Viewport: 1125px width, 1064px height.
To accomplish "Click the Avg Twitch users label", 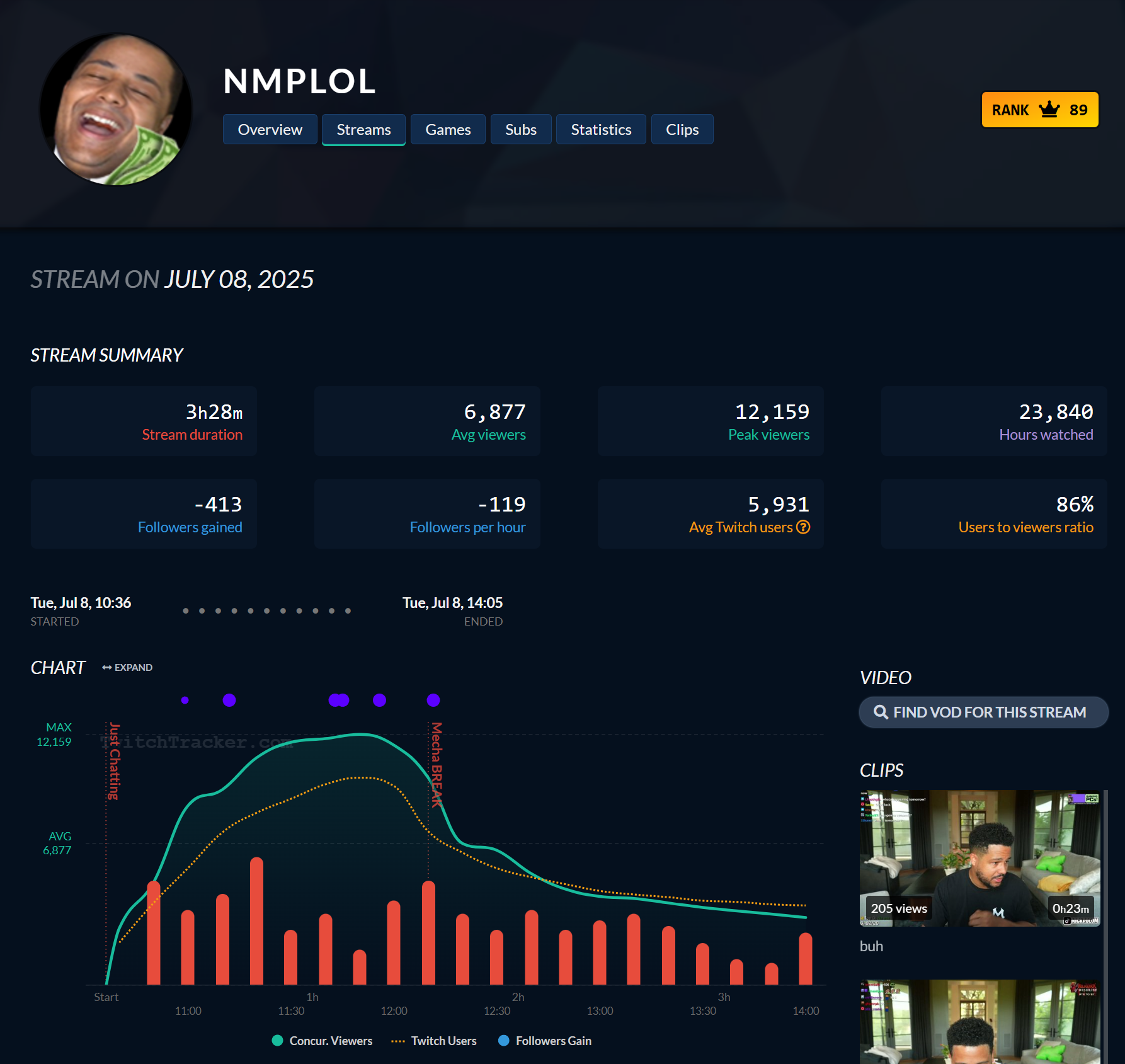I will pos(741,527).
